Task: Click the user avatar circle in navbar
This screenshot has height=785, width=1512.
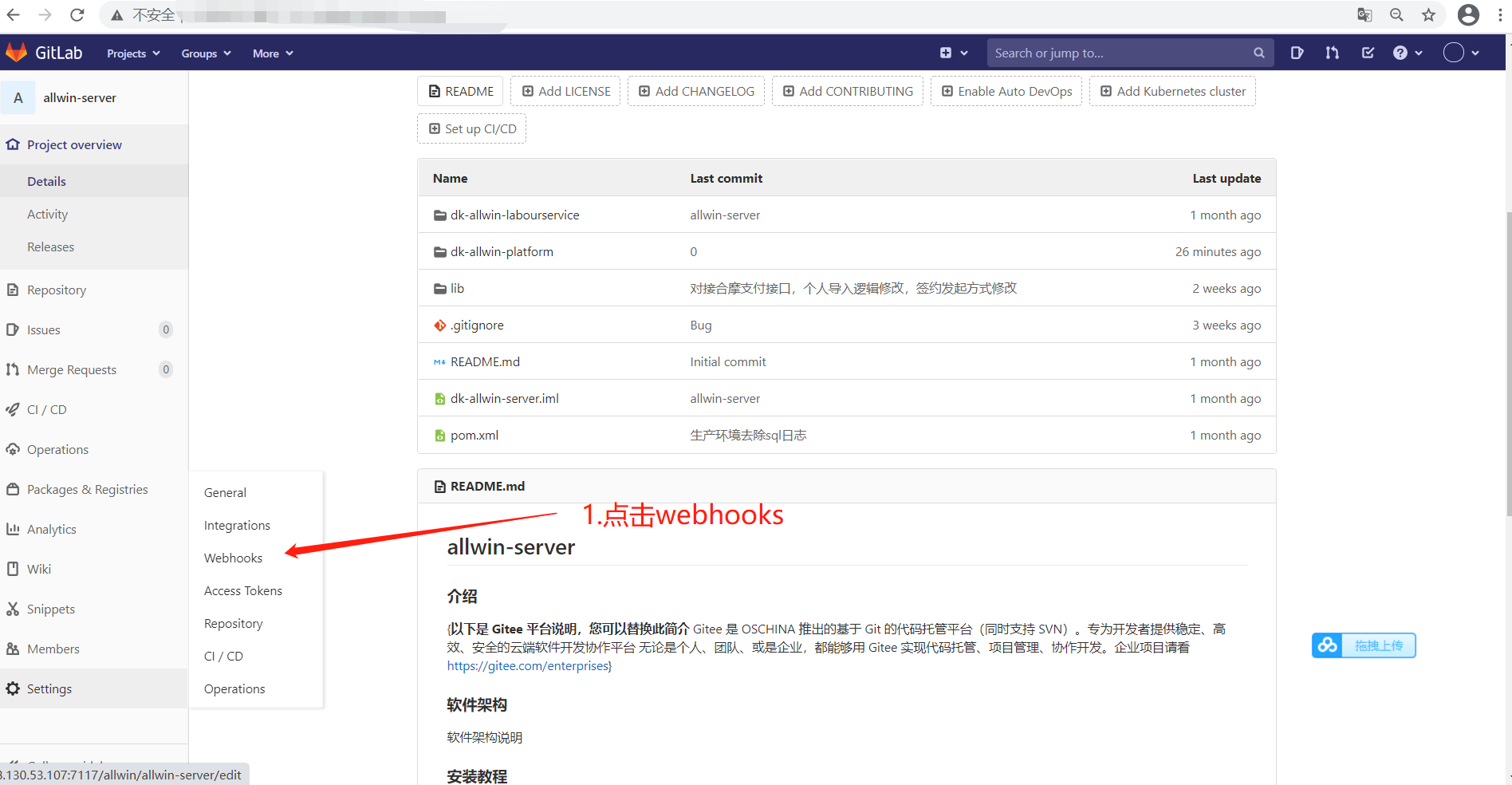Action: 1454,53
